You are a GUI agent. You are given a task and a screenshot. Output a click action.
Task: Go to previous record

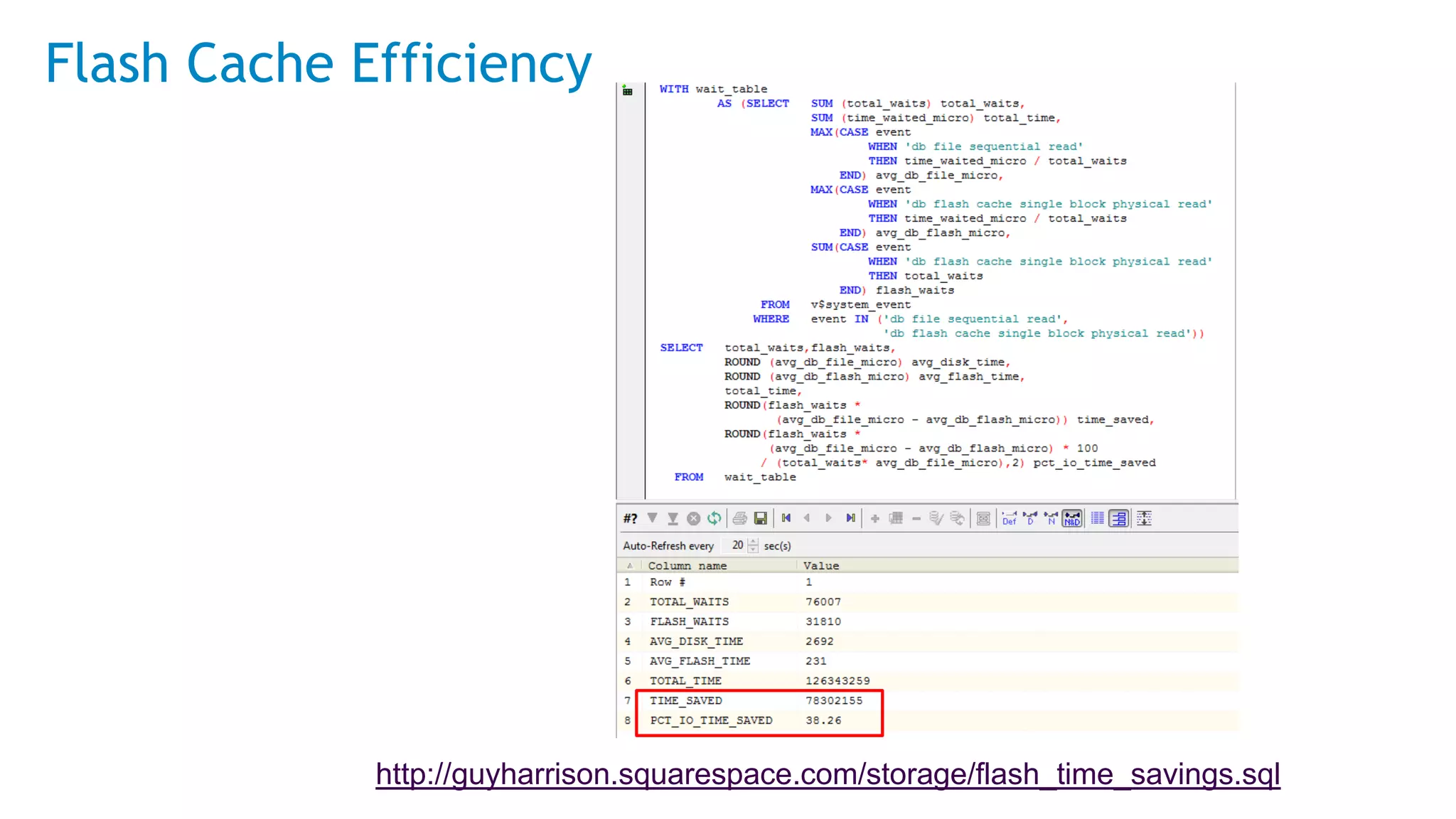point(807,518)
